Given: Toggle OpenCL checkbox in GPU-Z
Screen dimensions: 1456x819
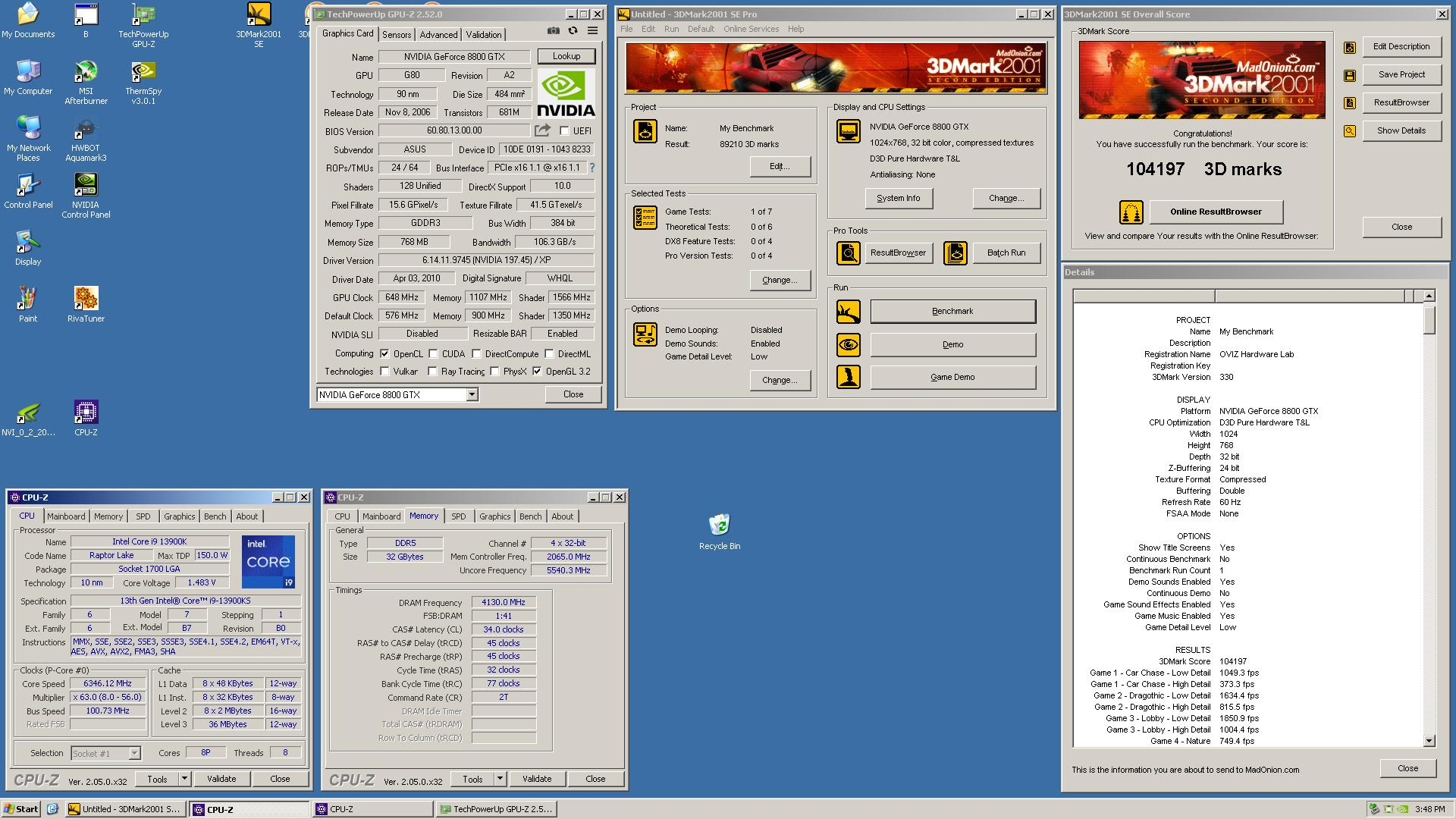Looking at the screenshot, I should (384, 354).
